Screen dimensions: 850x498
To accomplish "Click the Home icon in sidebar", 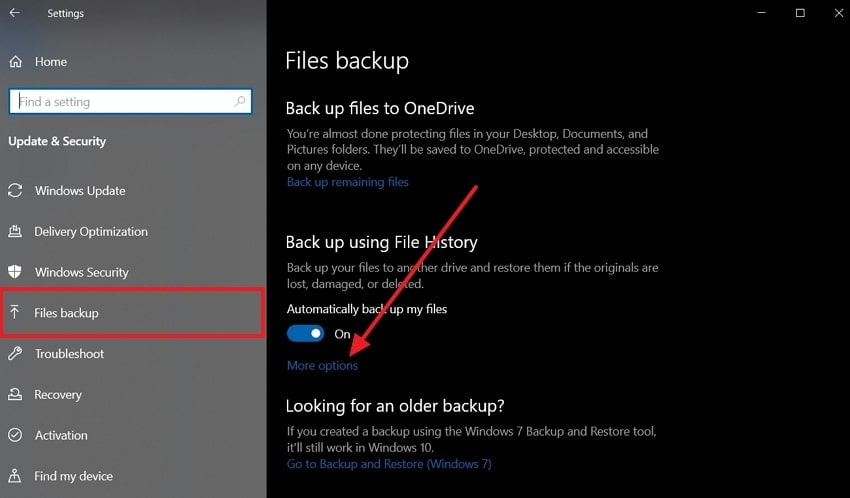I will click(x=15, y=62).
